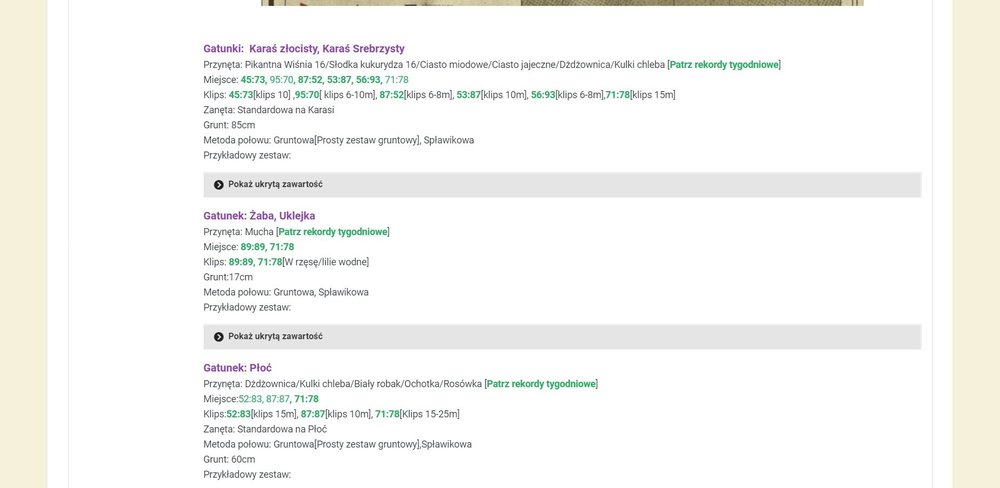Click location 45:73 in the Karaś Miejsce row

click(x=253, y=80)
